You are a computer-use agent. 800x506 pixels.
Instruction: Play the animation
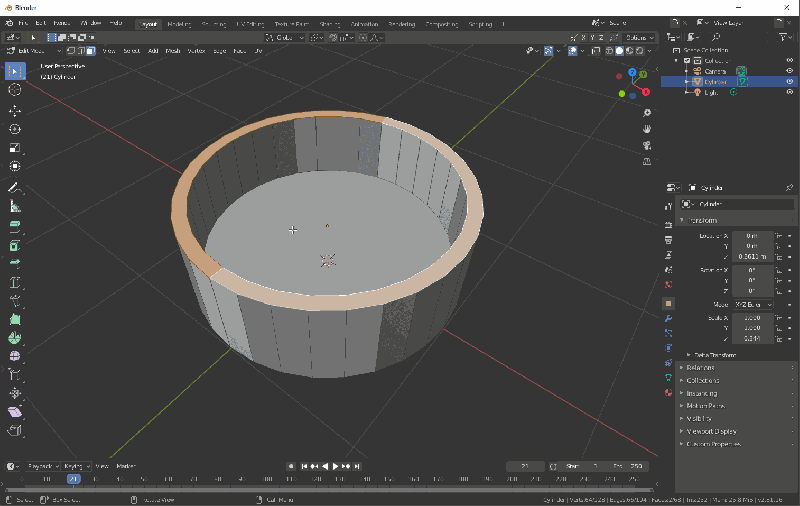[335, 466]
